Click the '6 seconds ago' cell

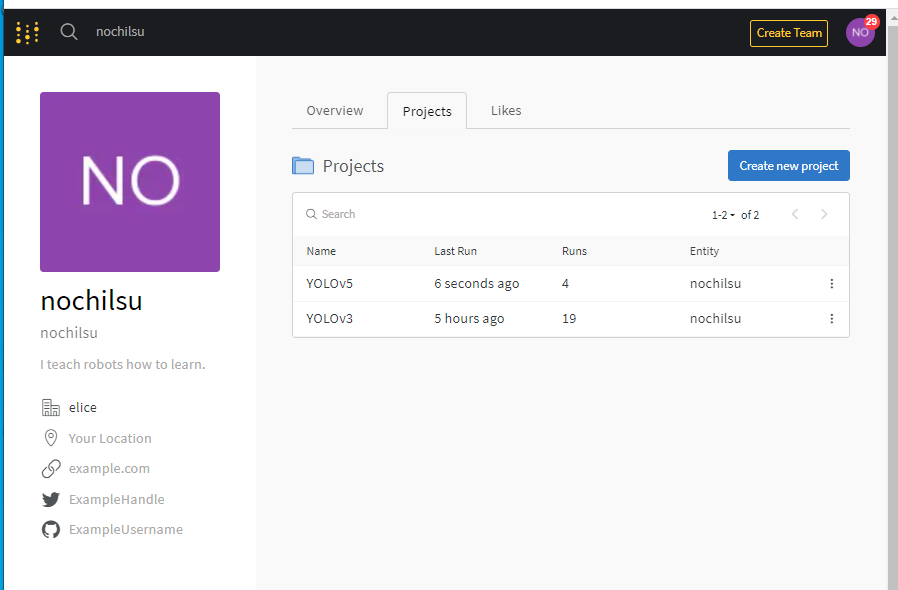476,284
